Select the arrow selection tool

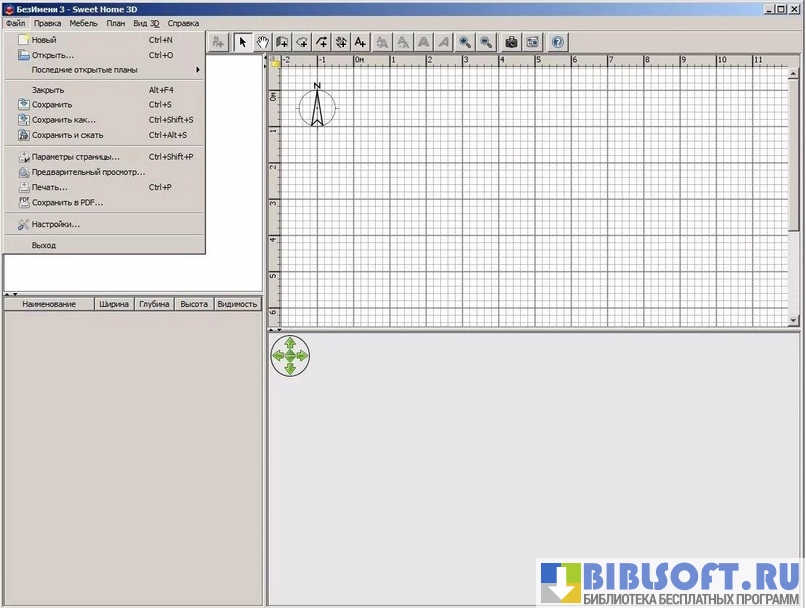tap(243, 42)
